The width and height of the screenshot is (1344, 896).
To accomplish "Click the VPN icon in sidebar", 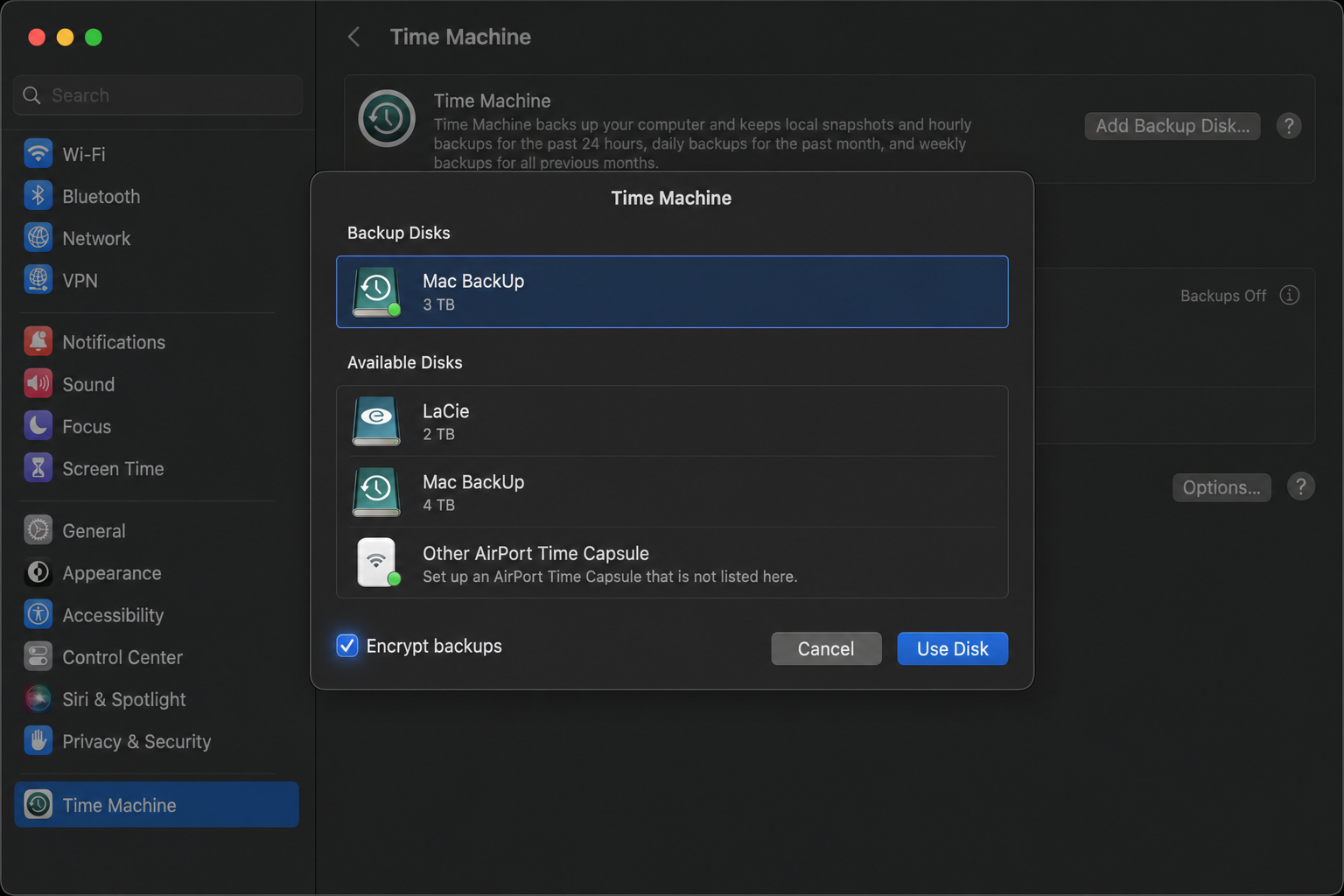I will click(38, 279).
